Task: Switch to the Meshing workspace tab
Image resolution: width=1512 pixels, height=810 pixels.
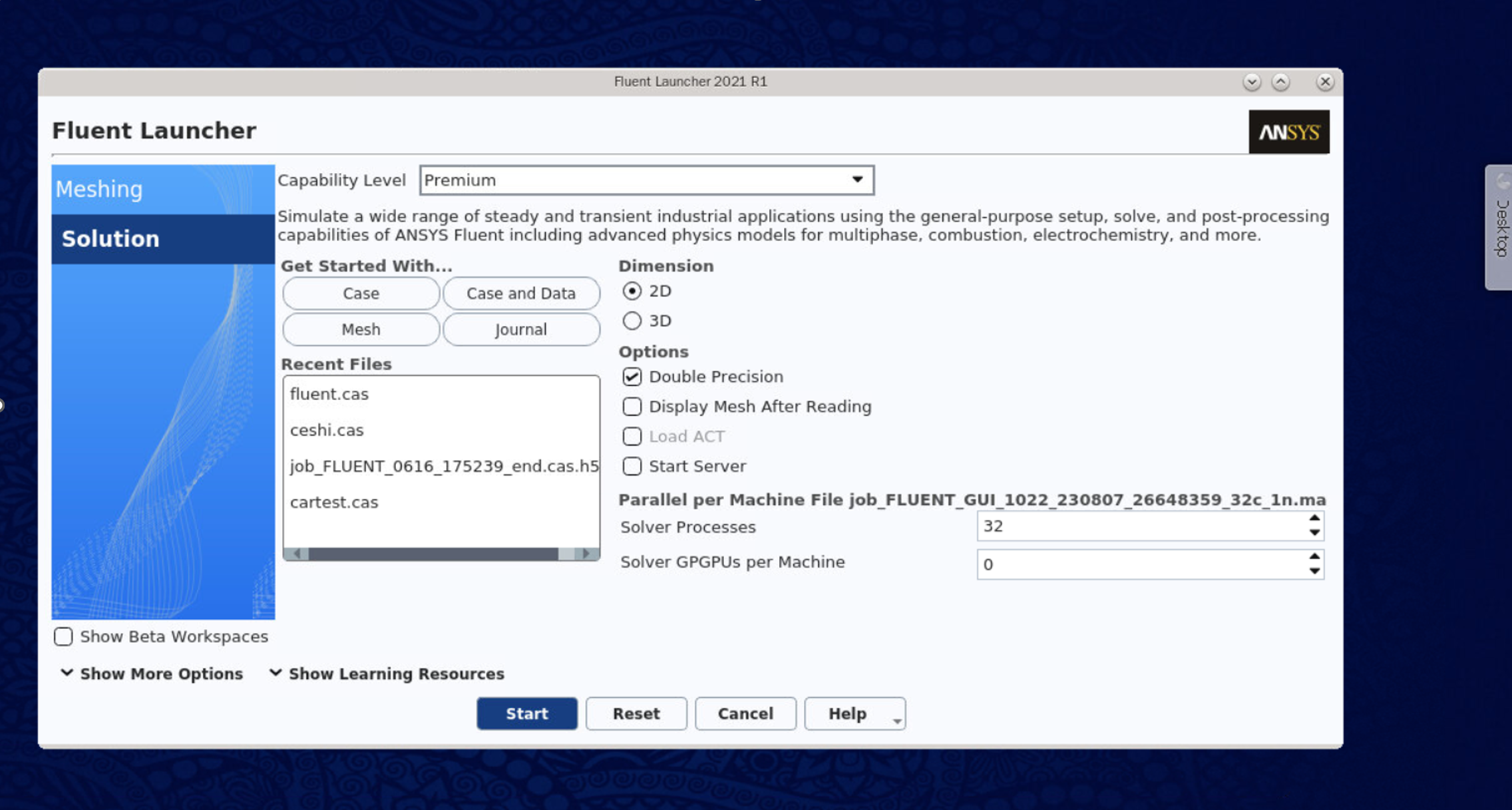Action: [163, 190]
